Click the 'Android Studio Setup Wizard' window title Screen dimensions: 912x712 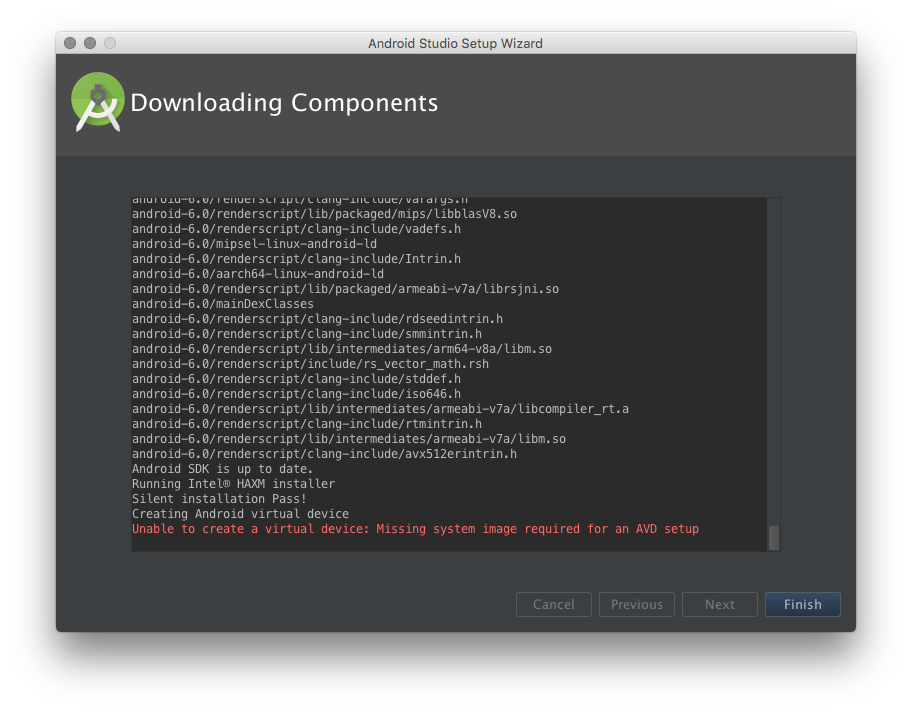click(455, 44)
